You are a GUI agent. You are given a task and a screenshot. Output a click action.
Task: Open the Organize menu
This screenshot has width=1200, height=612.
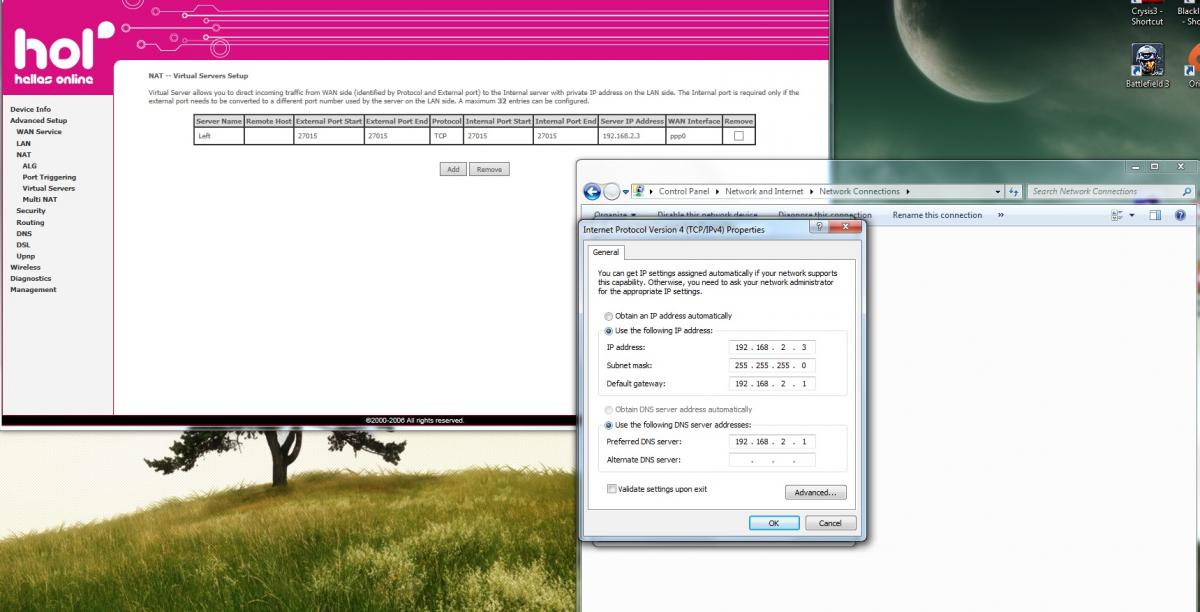tap(613, 215)
